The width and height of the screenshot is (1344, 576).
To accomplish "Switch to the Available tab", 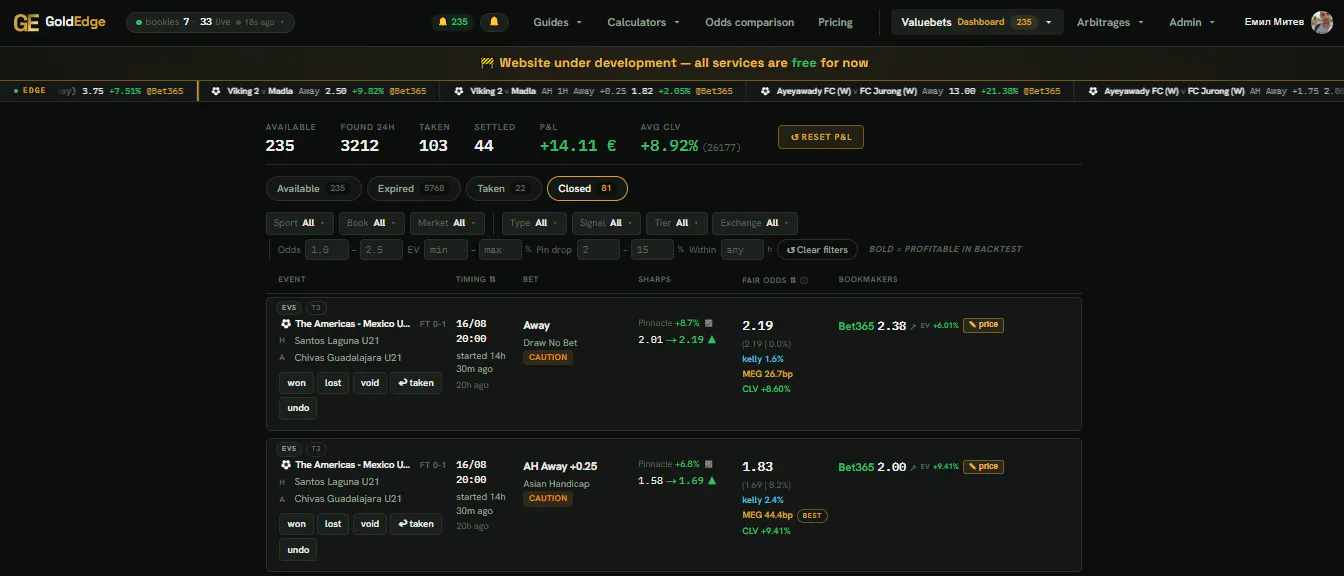I will click(312, 188).
